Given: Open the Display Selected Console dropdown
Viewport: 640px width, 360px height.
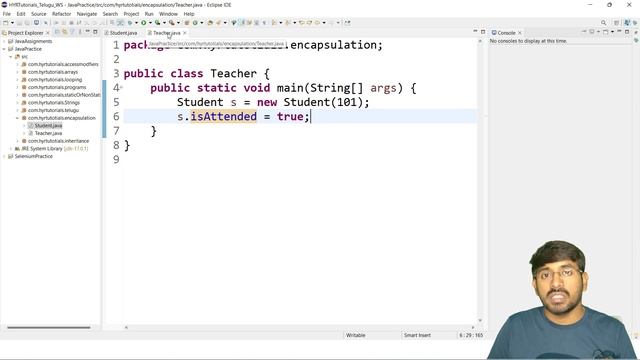Looking at the screenshot, I should 598,32.
